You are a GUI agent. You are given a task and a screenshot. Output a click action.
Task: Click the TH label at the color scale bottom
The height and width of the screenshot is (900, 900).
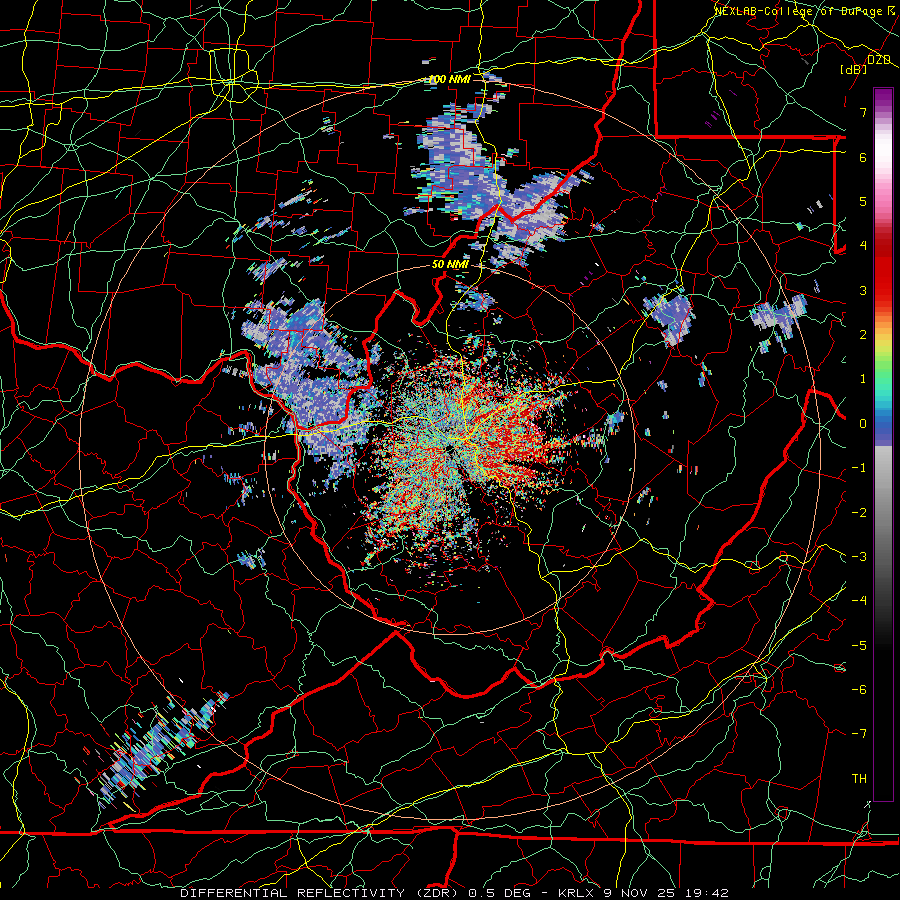859,779
